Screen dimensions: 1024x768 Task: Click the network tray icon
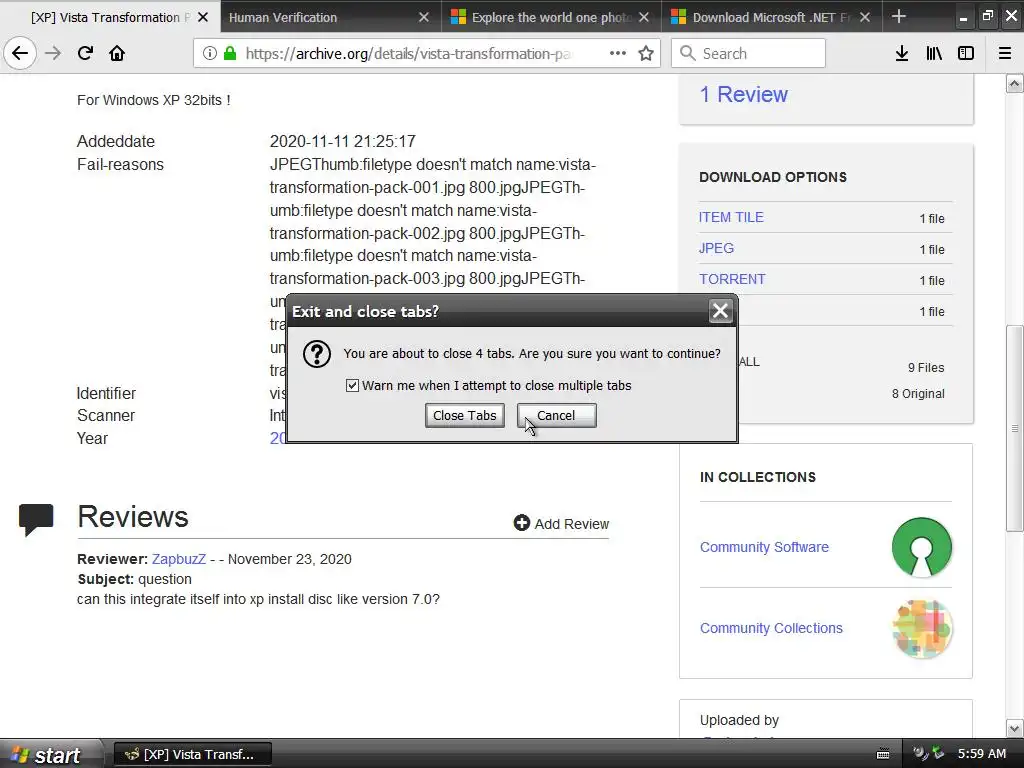938,753
